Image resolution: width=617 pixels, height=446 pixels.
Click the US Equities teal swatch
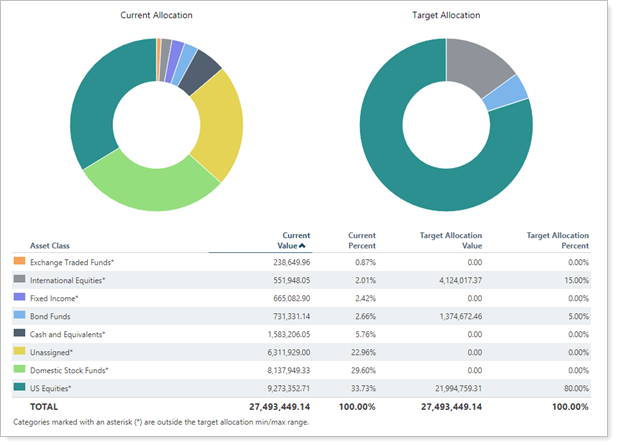coord(20,388)
